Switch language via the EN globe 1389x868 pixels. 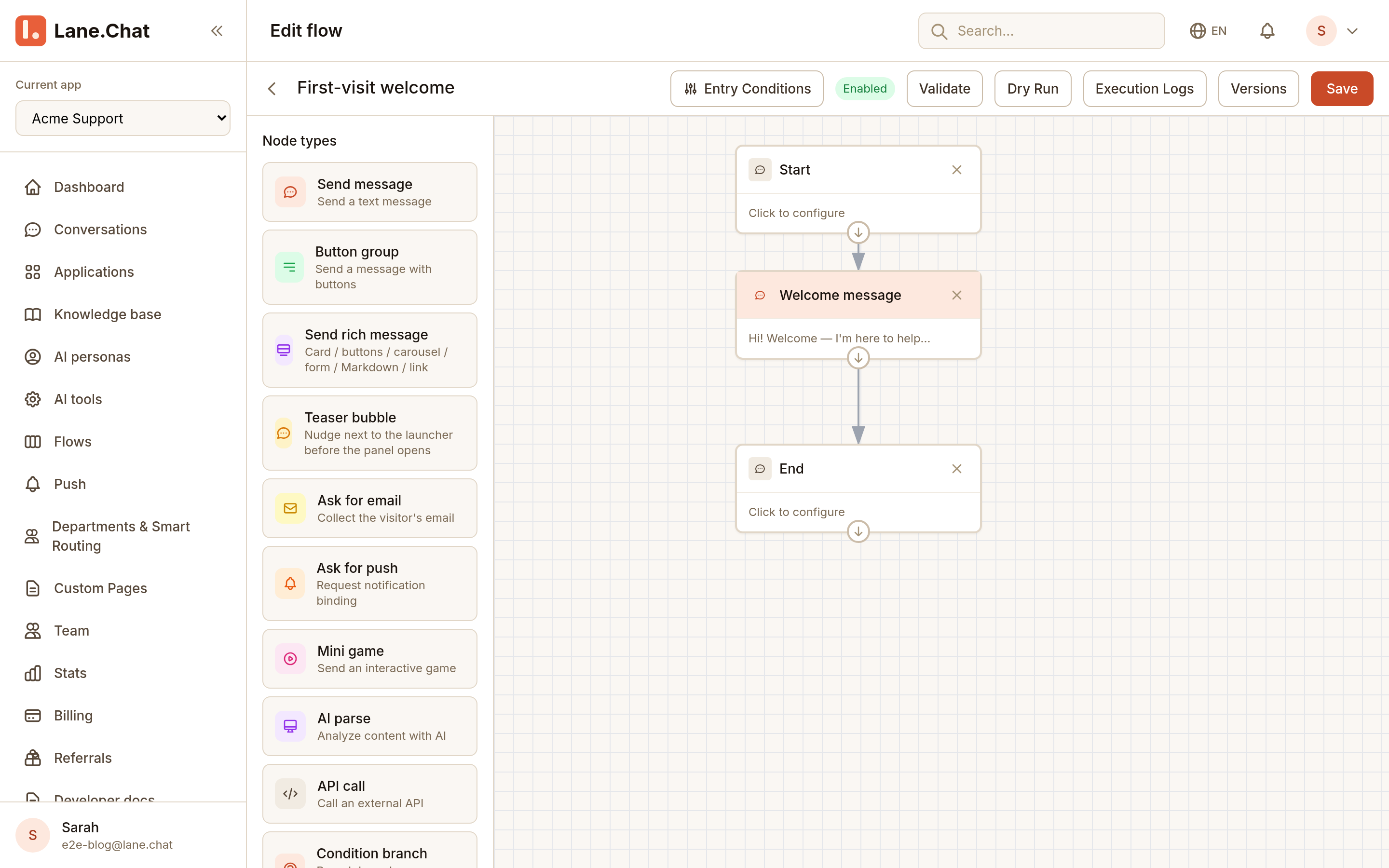(1208, 31)
